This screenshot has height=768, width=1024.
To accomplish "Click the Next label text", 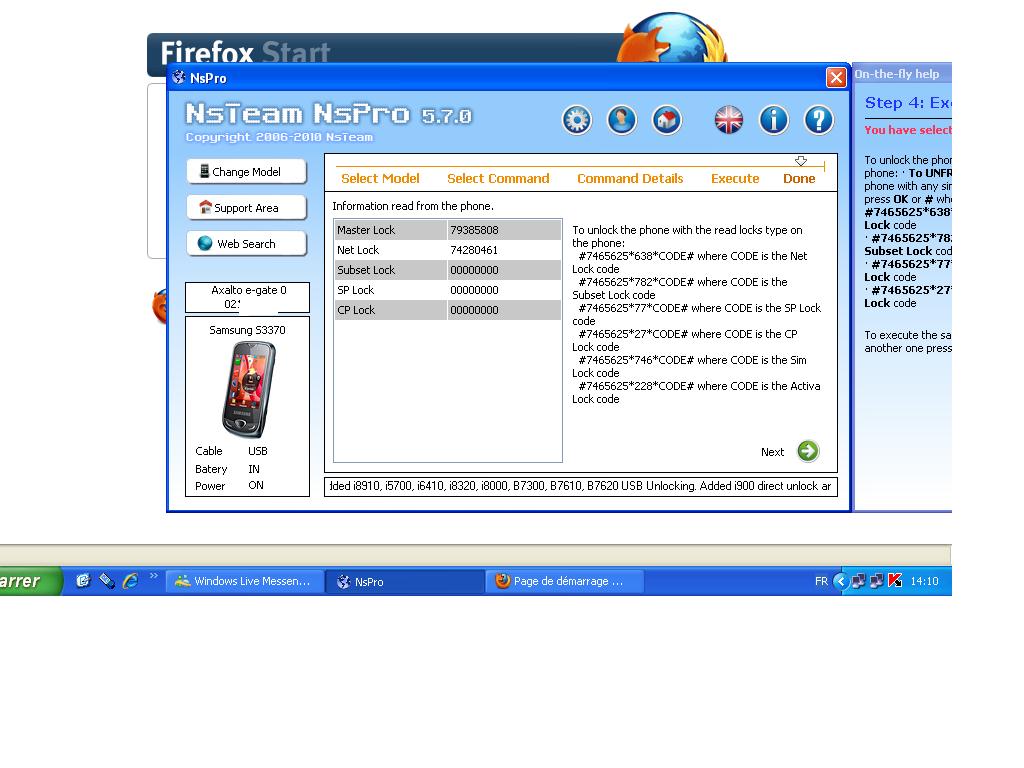I will (772, 452).
